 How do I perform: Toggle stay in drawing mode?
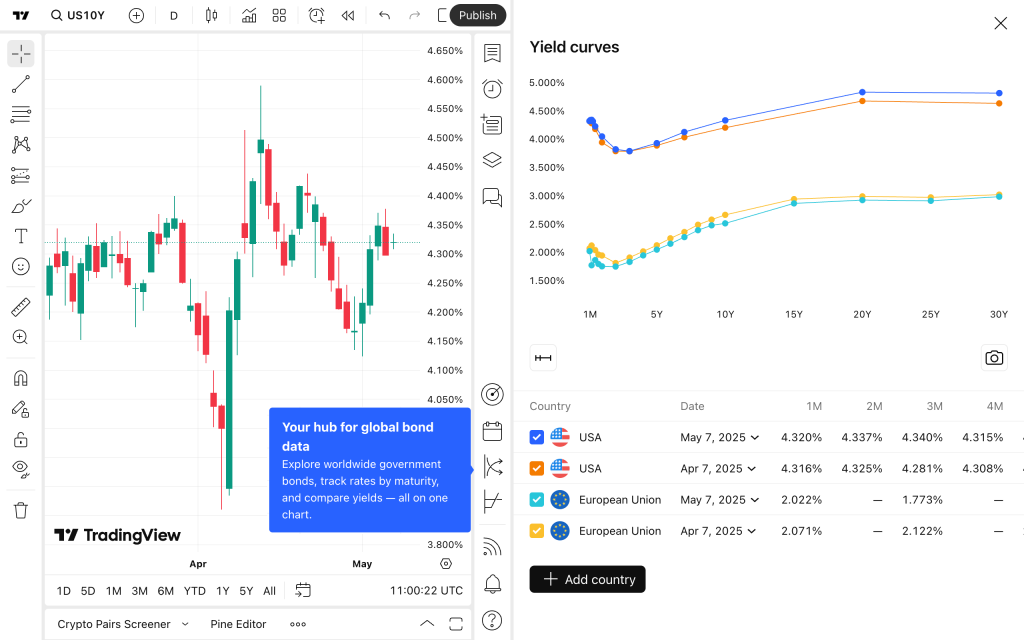point(21,409)
